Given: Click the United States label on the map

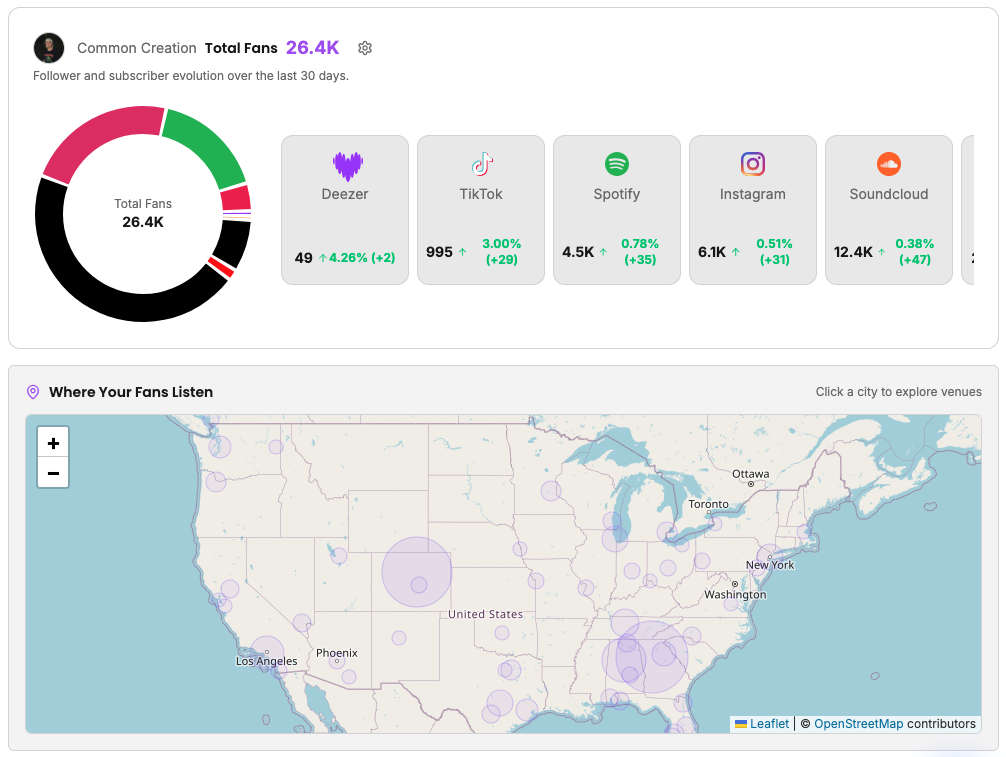Looking at the screenshot, I should coord(486,614).
